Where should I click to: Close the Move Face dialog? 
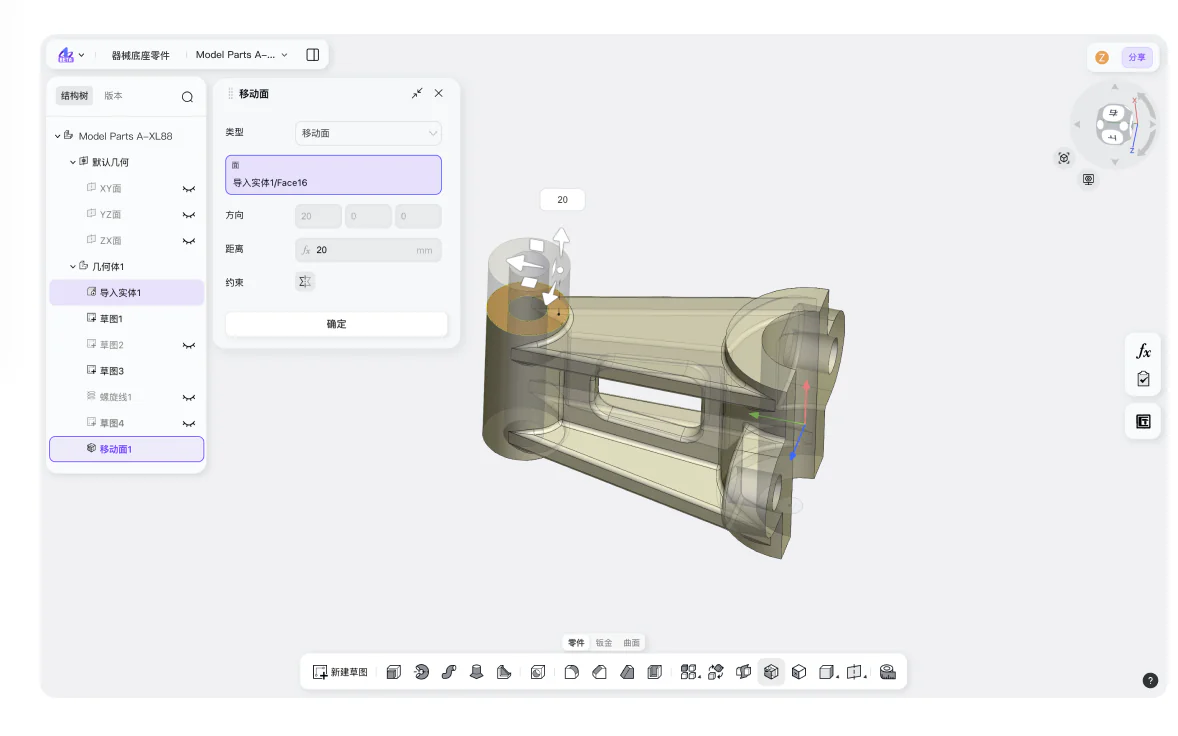439,93
